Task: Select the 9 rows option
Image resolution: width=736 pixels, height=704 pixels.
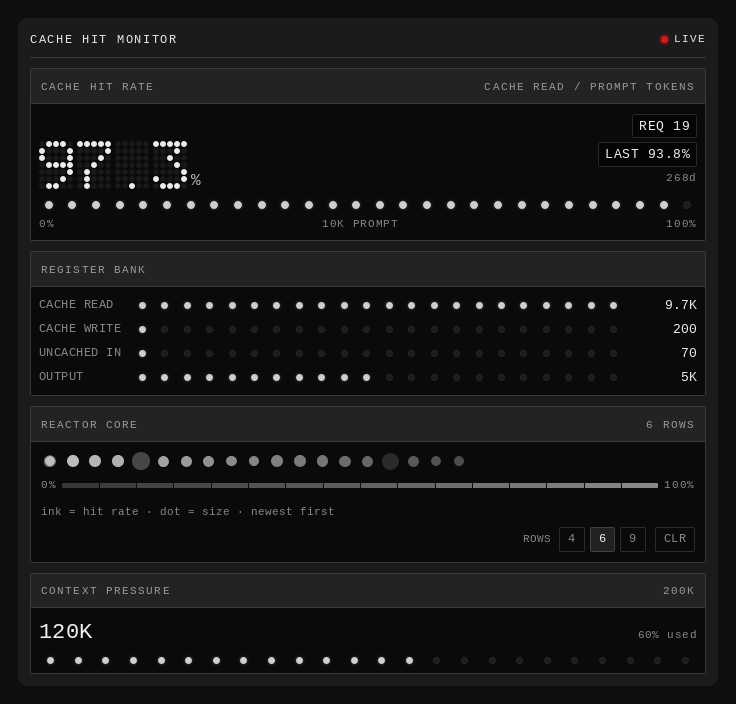Action: [633, 539]
